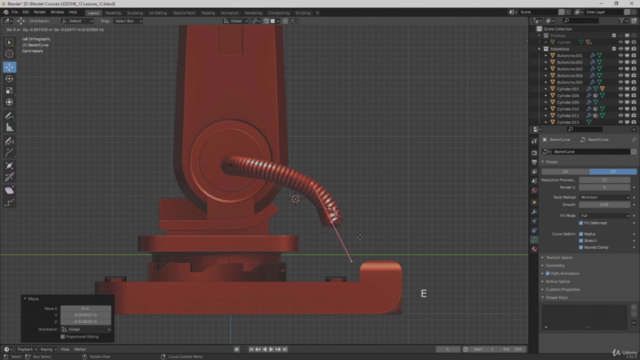Open the Render properties tab
This screenshot has width=640, height=360.
tap(534, 153)
